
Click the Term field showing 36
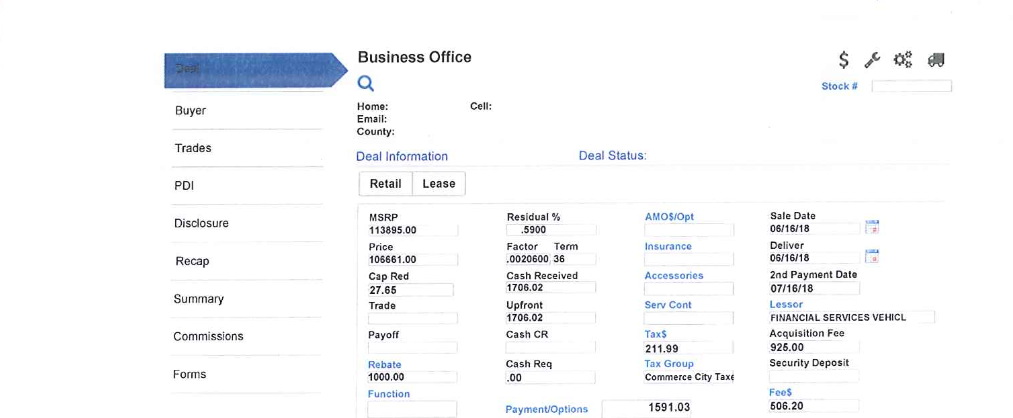tap(574, 259)
